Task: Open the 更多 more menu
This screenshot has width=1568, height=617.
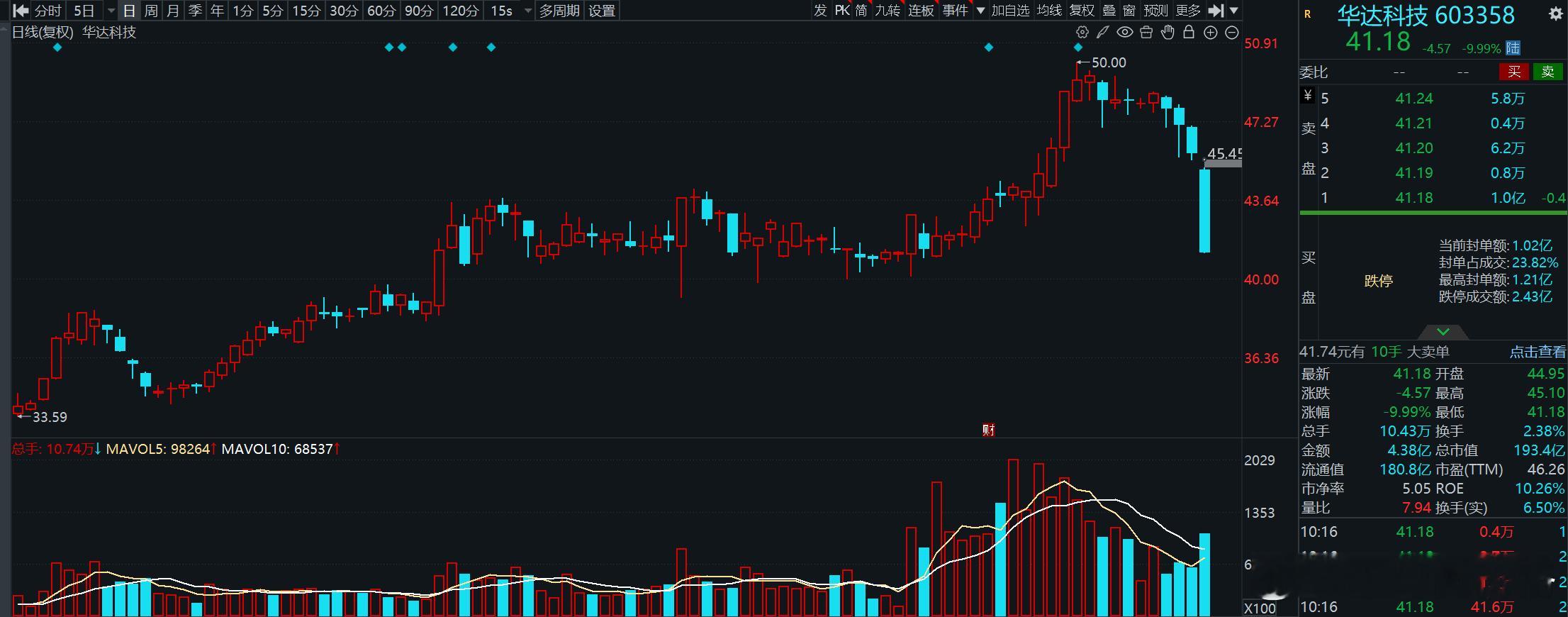Action: point(1187,11)
